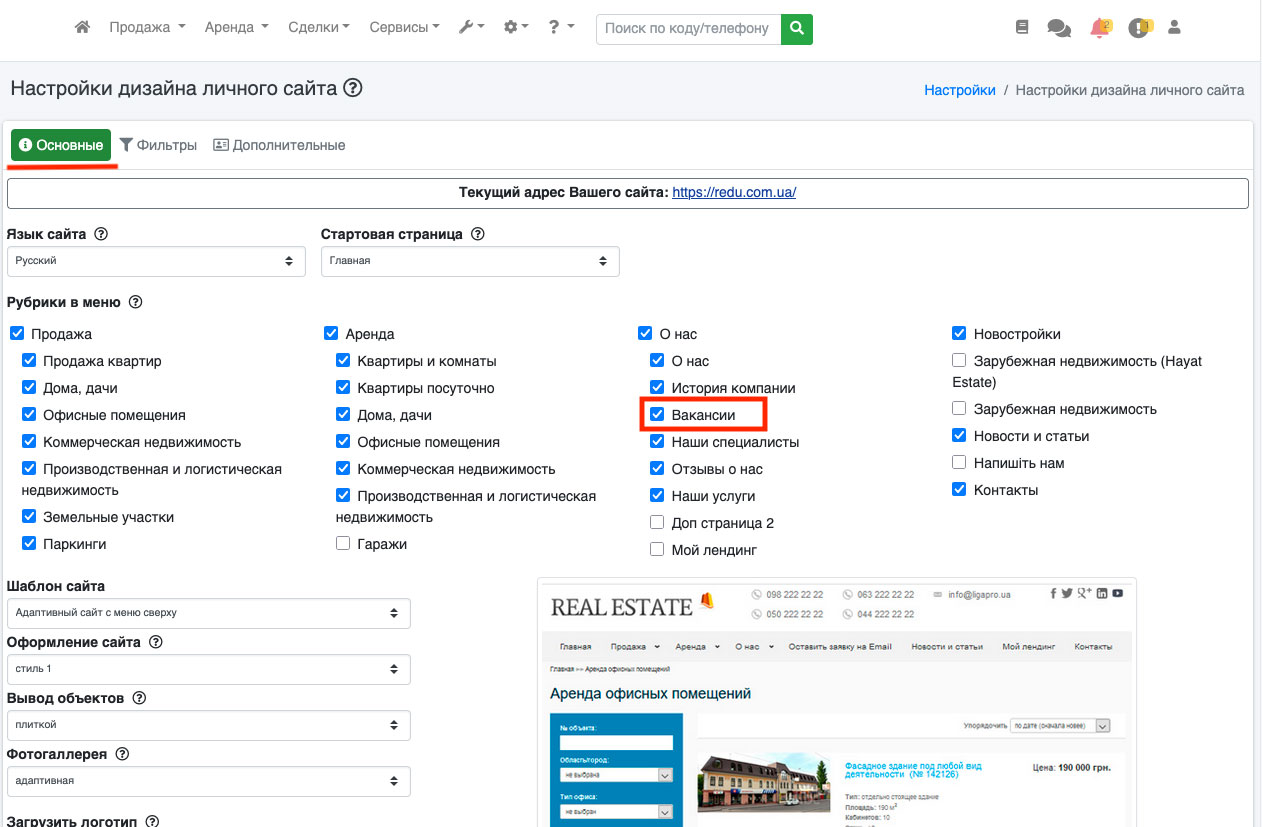Click the user profile icon
This screenshot has height=827, width=1262.
coord(1174,28)
